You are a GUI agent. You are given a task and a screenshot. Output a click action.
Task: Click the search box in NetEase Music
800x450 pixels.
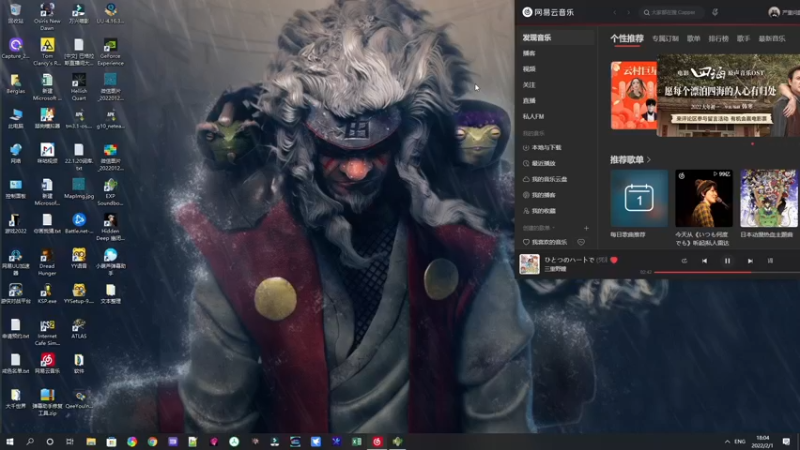(x=671, y=12)
